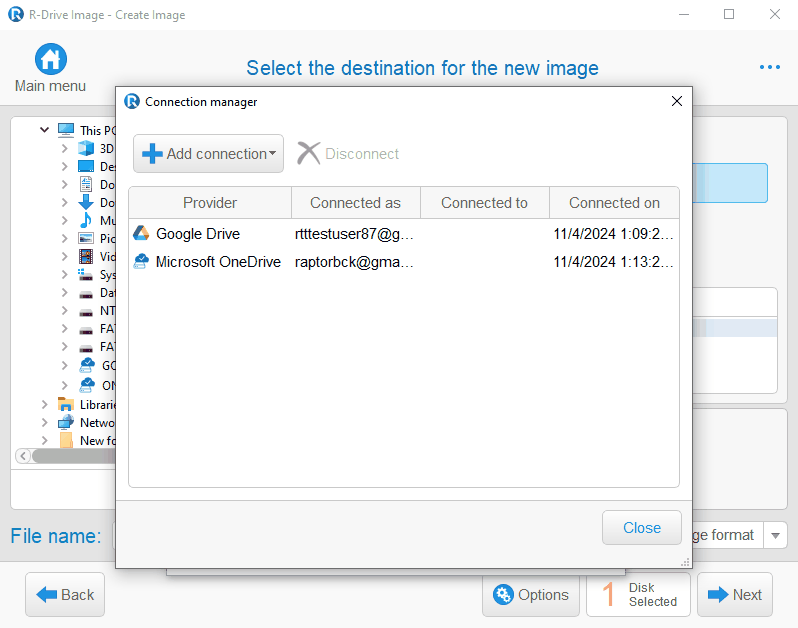Viewport: 798px width, 628px height.
Task: Expand the Music folder node
Action: pos(64,220)
